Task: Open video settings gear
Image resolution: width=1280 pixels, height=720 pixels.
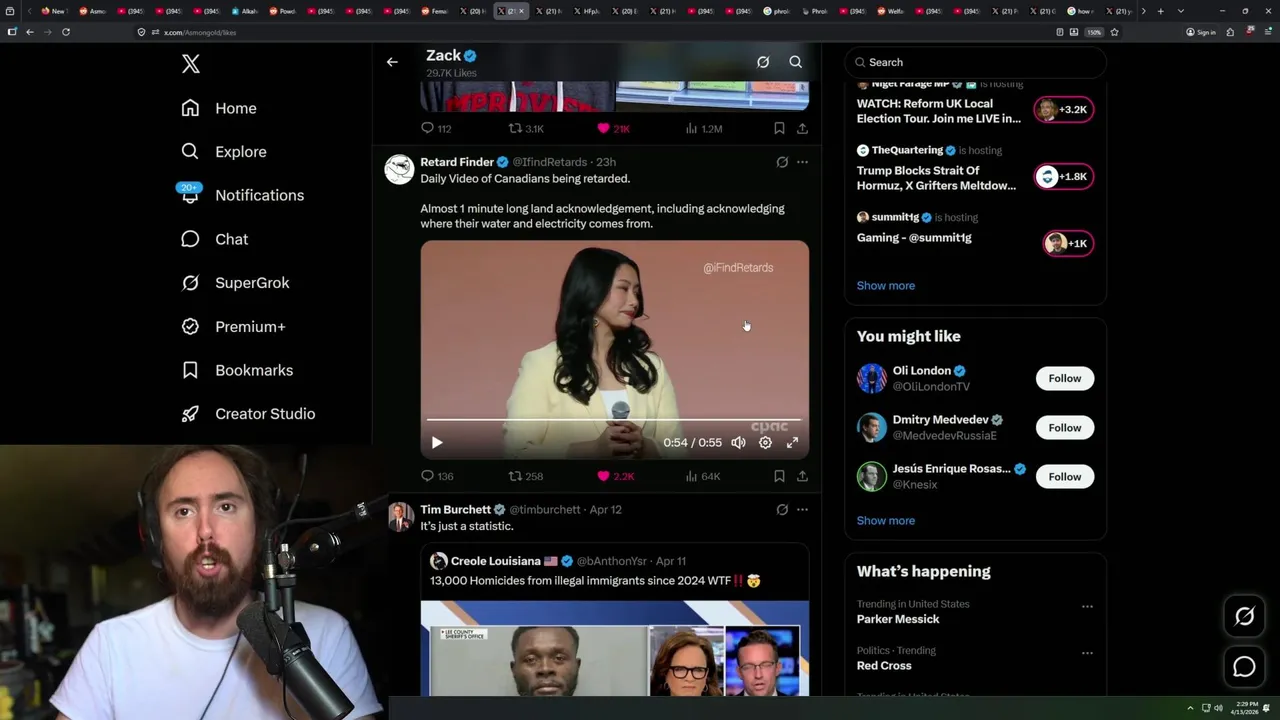Action: 765,443
